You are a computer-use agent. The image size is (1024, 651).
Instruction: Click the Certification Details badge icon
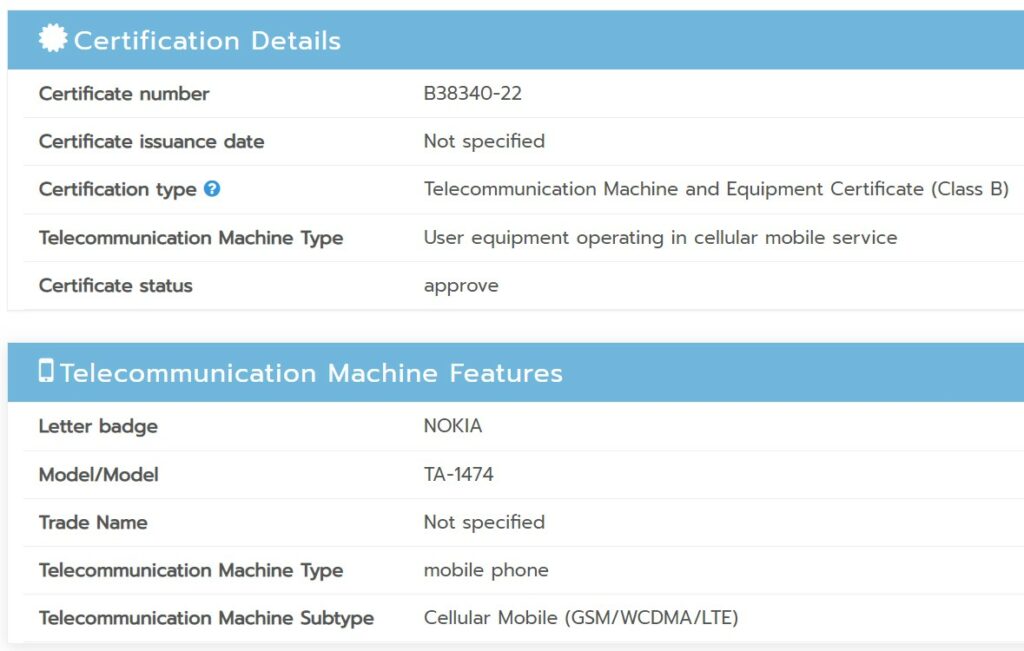[52, 38]
